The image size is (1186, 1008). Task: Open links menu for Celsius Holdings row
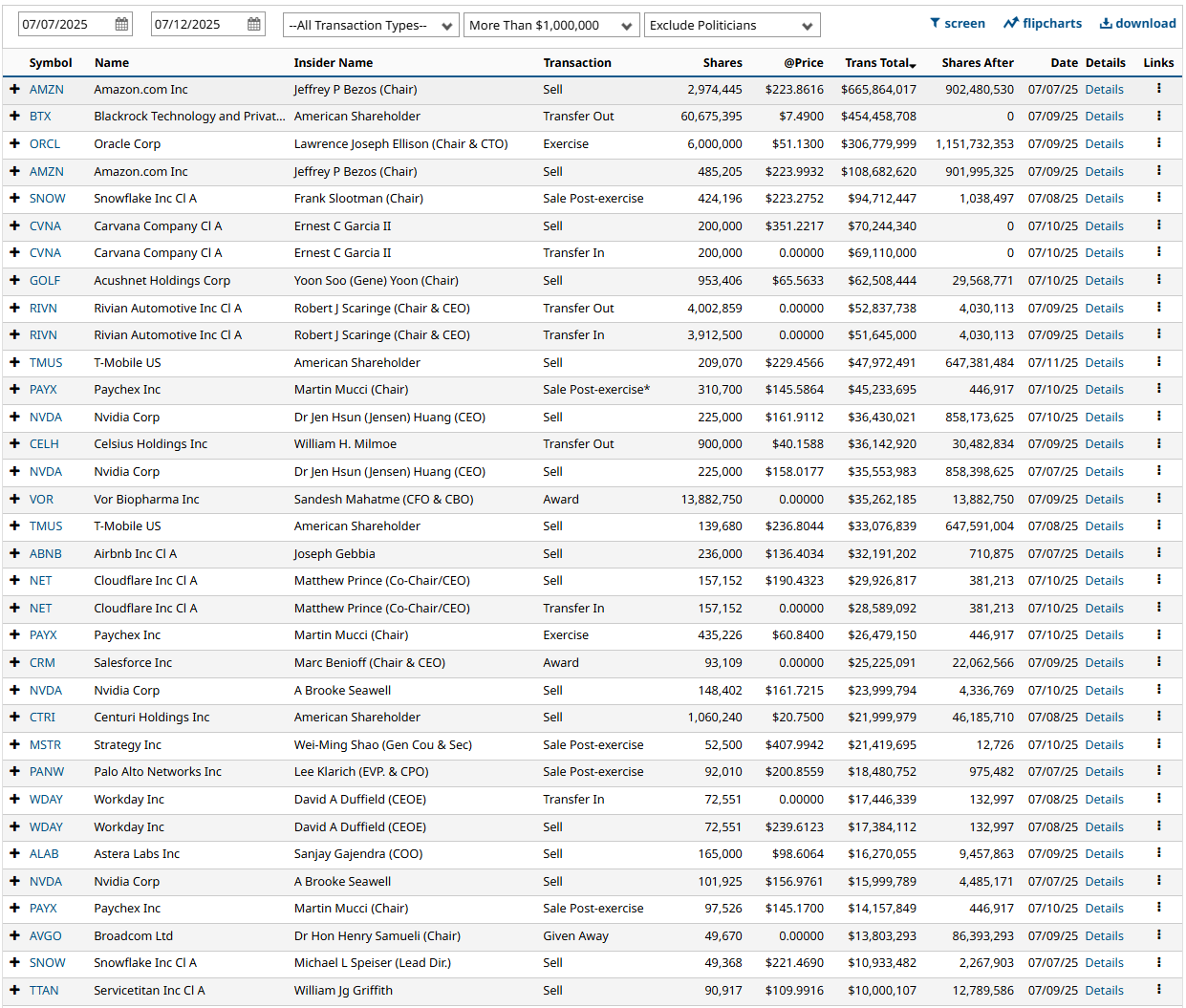(1158, 443)
